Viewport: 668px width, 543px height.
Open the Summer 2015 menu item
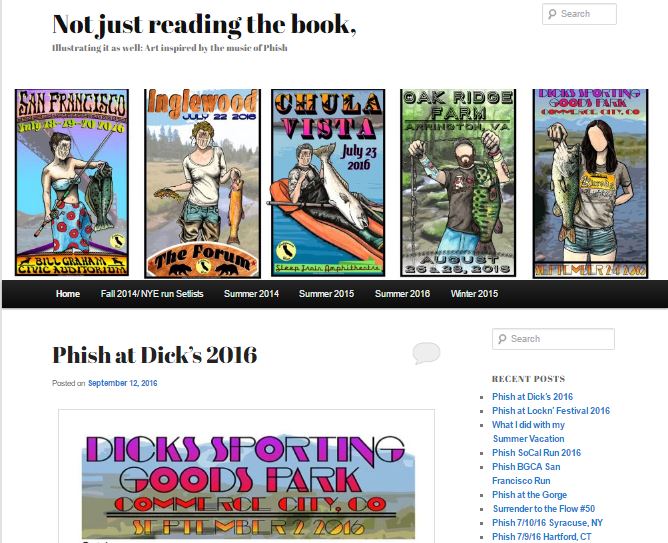[326, 294]
